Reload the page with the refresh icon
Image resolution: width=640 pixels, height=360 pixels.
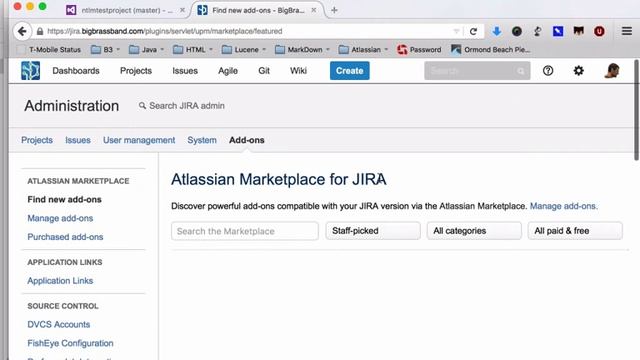pyautogui.click(x=473, y=31)
